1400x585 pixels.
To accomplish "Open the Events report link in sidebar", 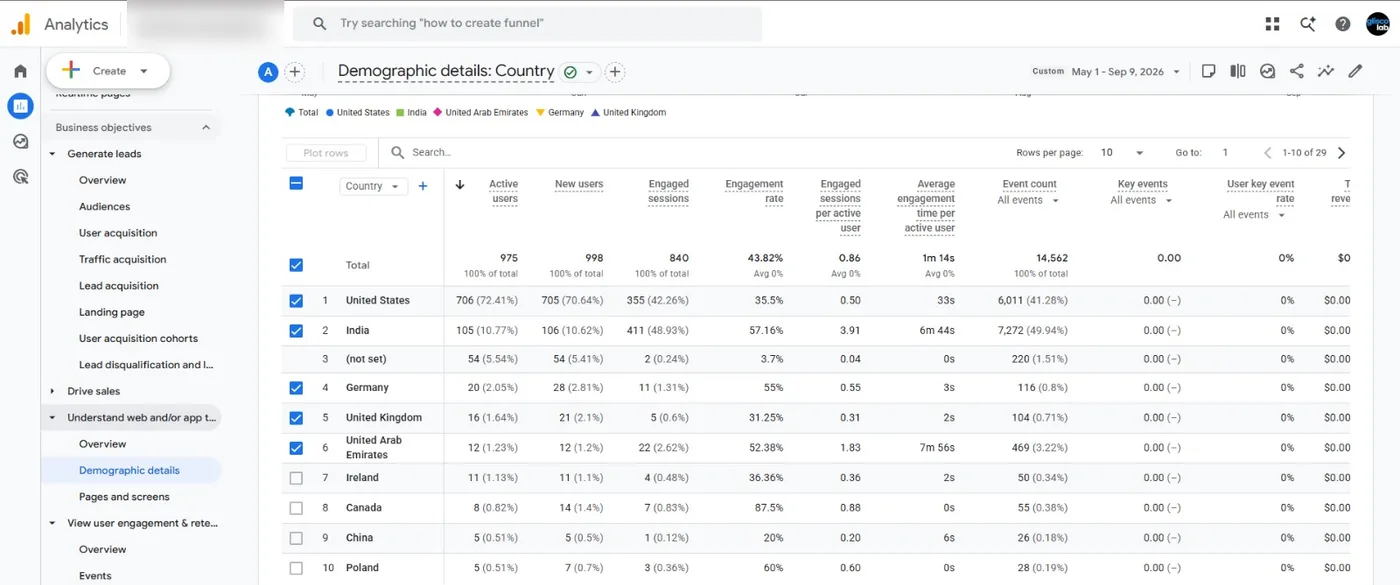I will 95,576.
